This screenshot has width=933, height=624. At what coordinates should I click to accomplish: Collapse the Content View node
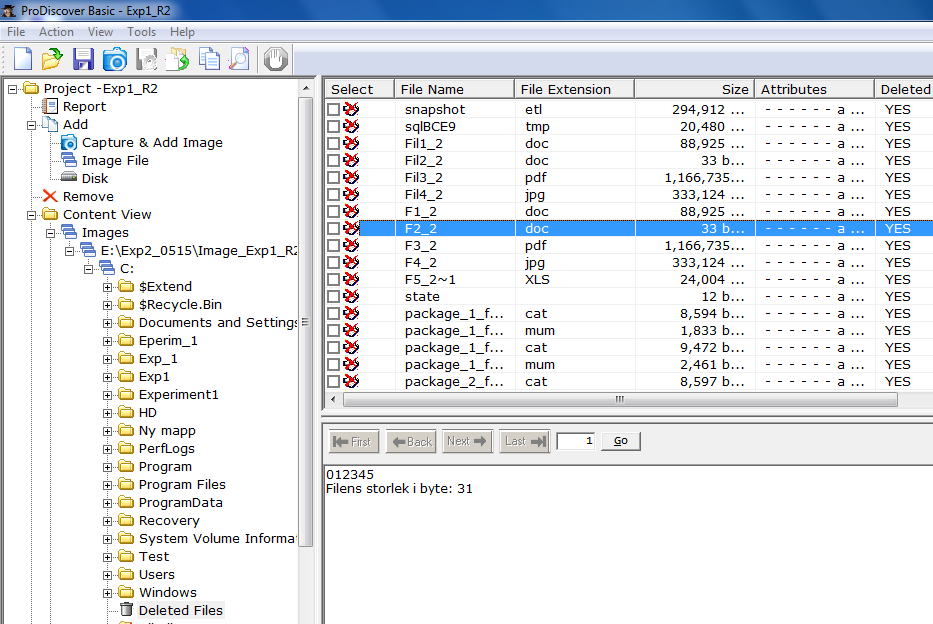coord(32,215)
